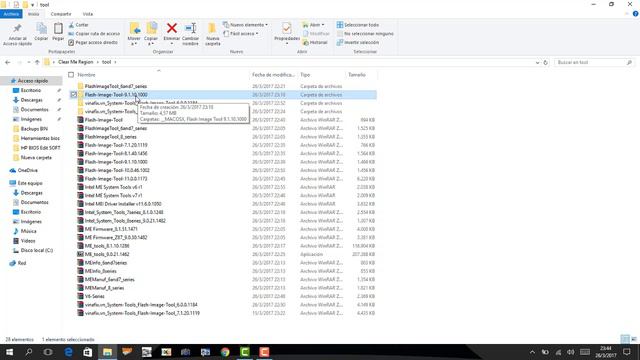640x360 pixels.
Task: Switch to details view icon in status bar
Action: (624, 339)
